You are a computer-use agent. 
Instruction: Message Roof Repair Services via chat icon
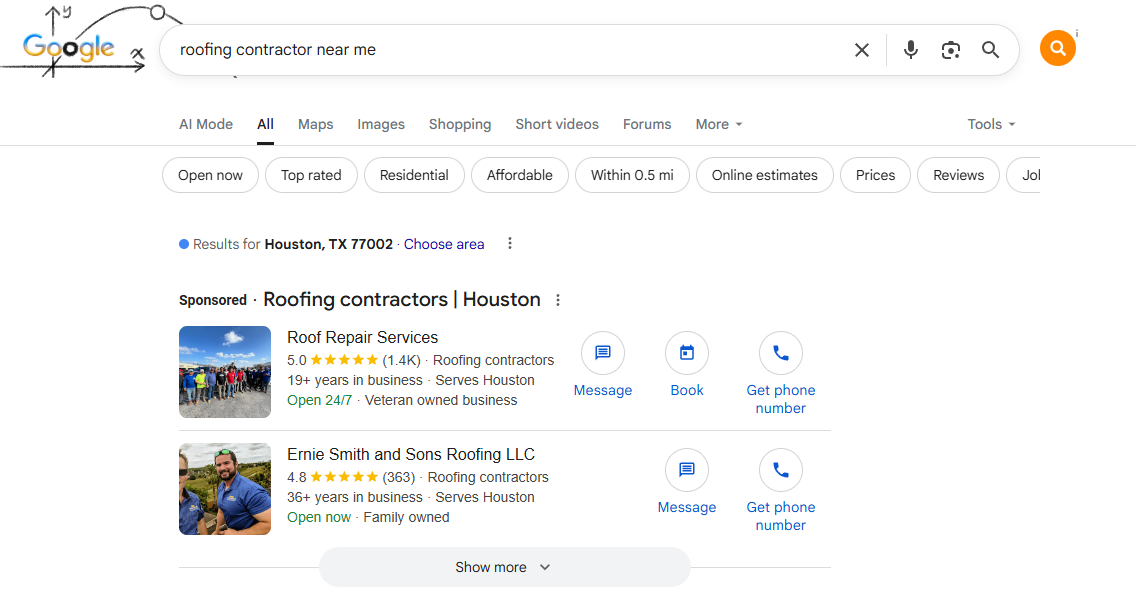(x=603, y=353)
